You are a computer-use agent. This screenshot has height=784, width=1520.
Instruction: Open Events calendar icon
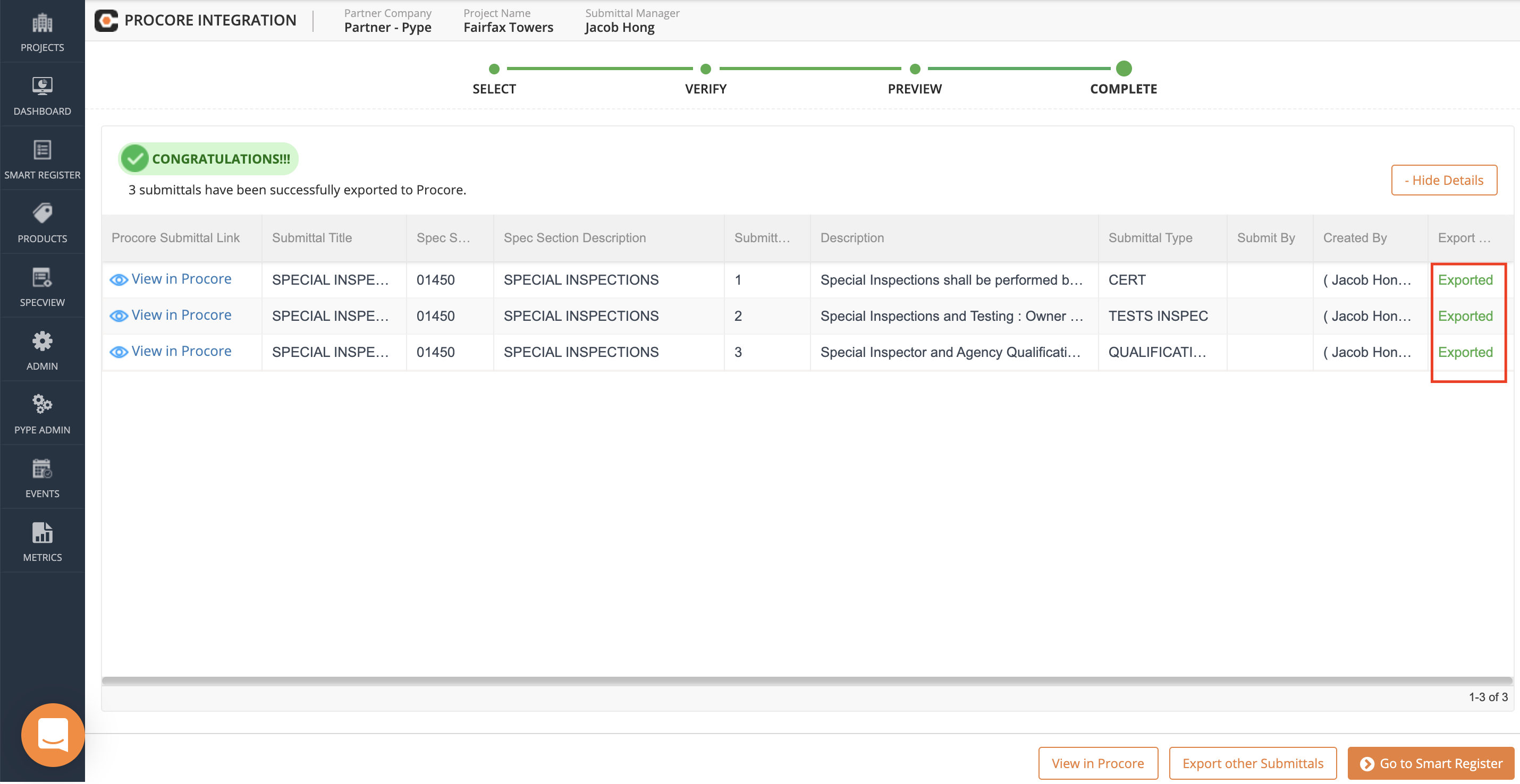tap(42, 469)
